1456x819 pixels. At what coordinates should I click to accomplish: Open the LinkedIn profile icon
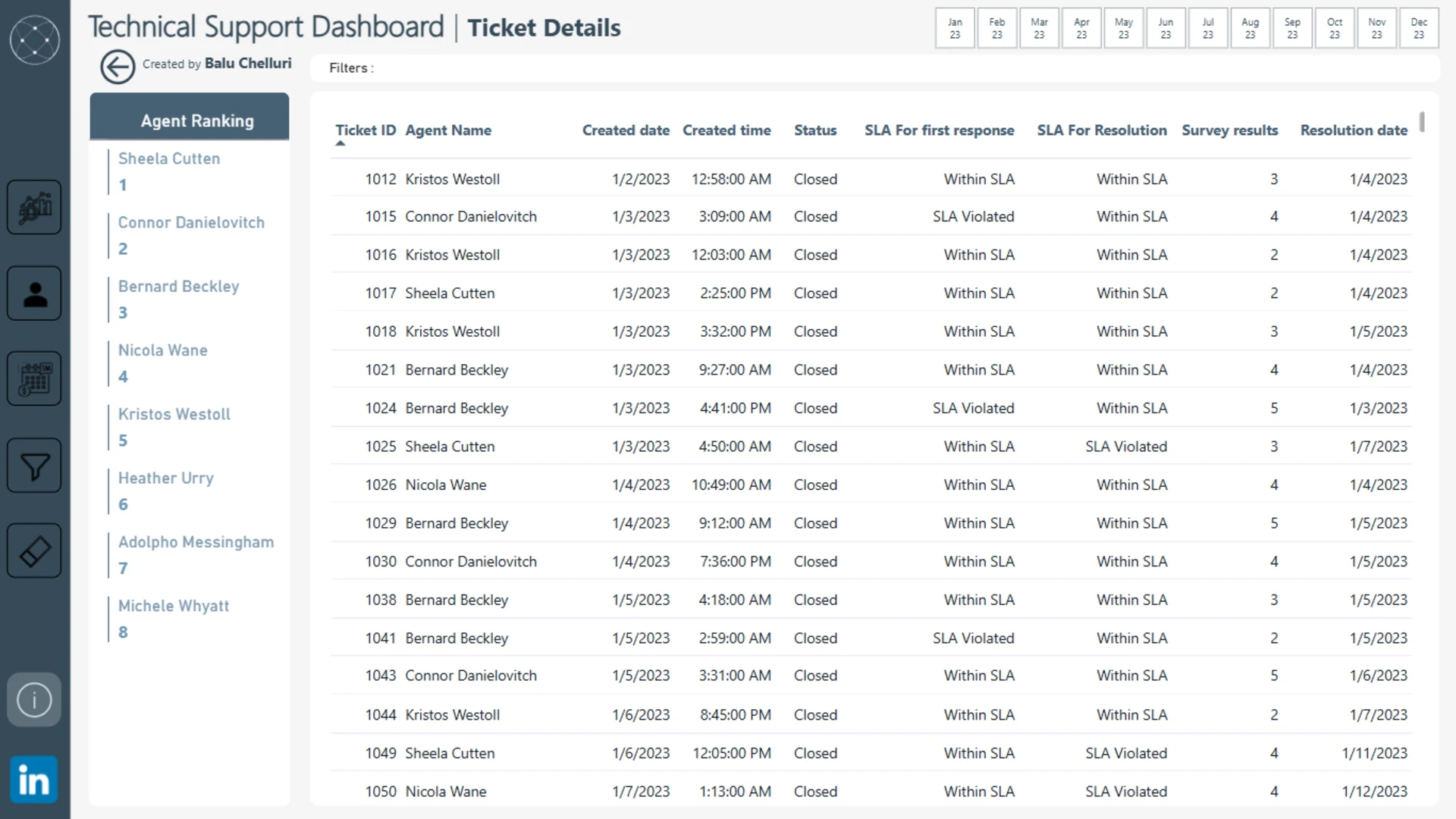pyautogui.click(x=35, y=780)
